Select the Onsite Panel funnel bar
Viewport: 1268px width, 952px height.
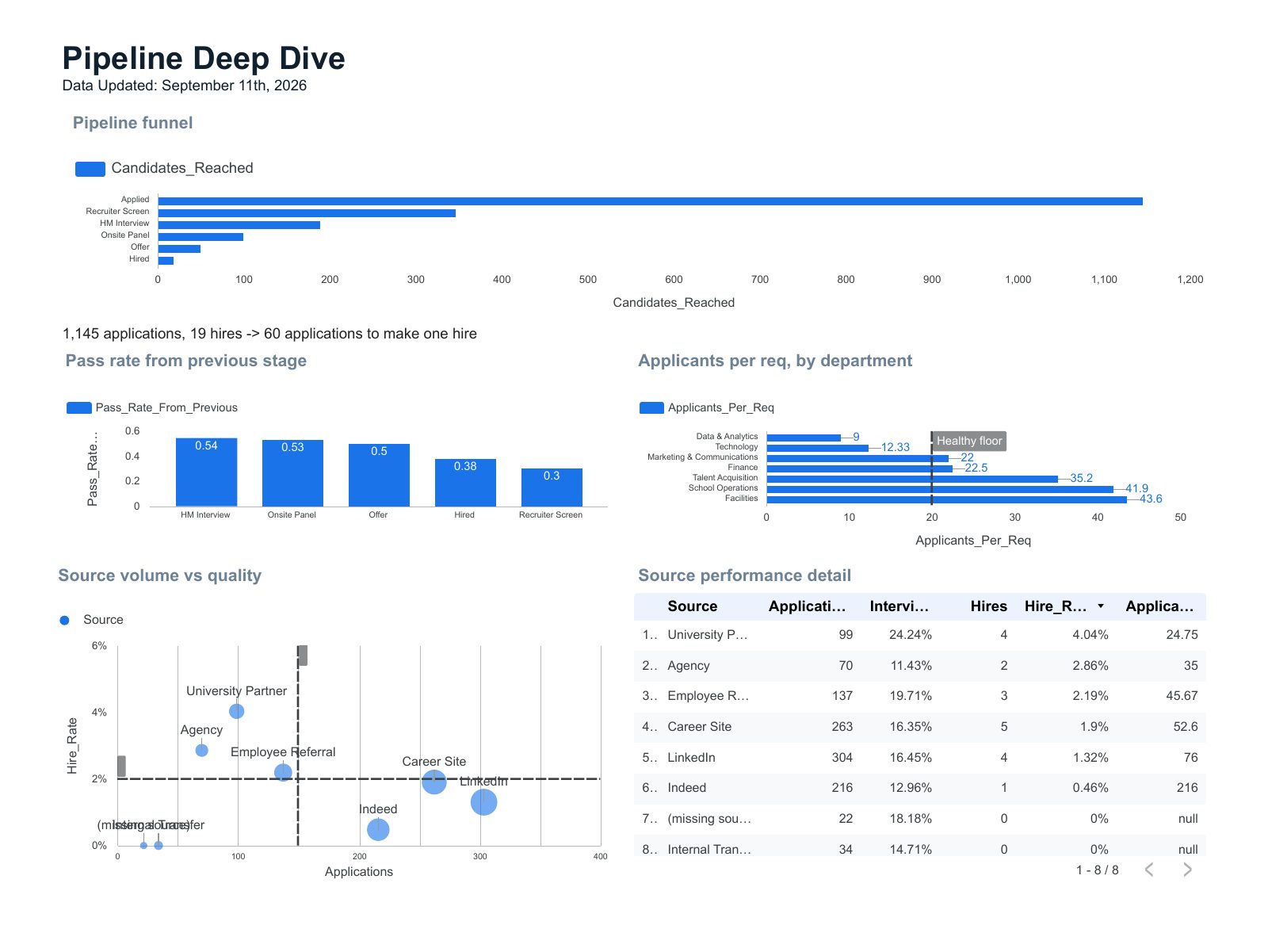click(x=201, y=237)
